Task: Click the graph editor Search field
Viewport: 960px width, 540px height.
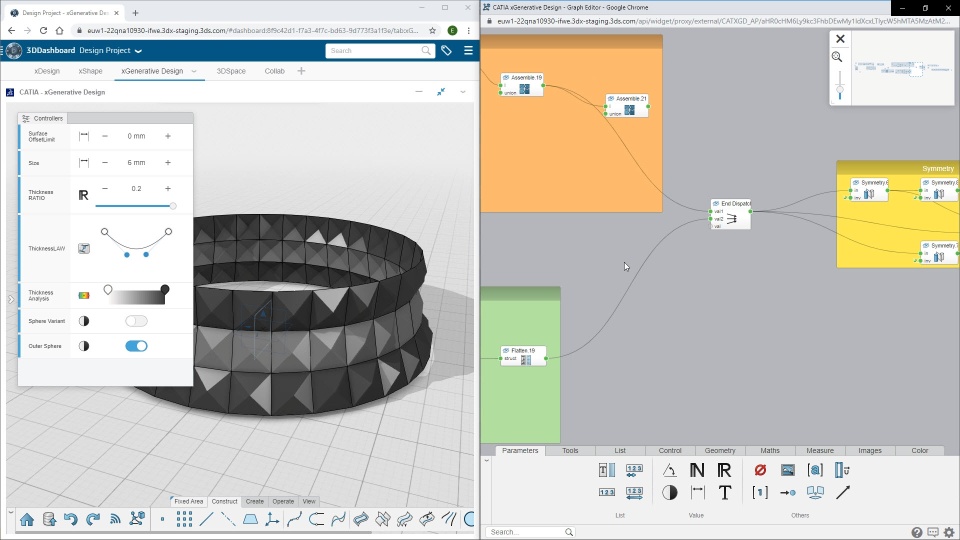Action: click(530, 532)
